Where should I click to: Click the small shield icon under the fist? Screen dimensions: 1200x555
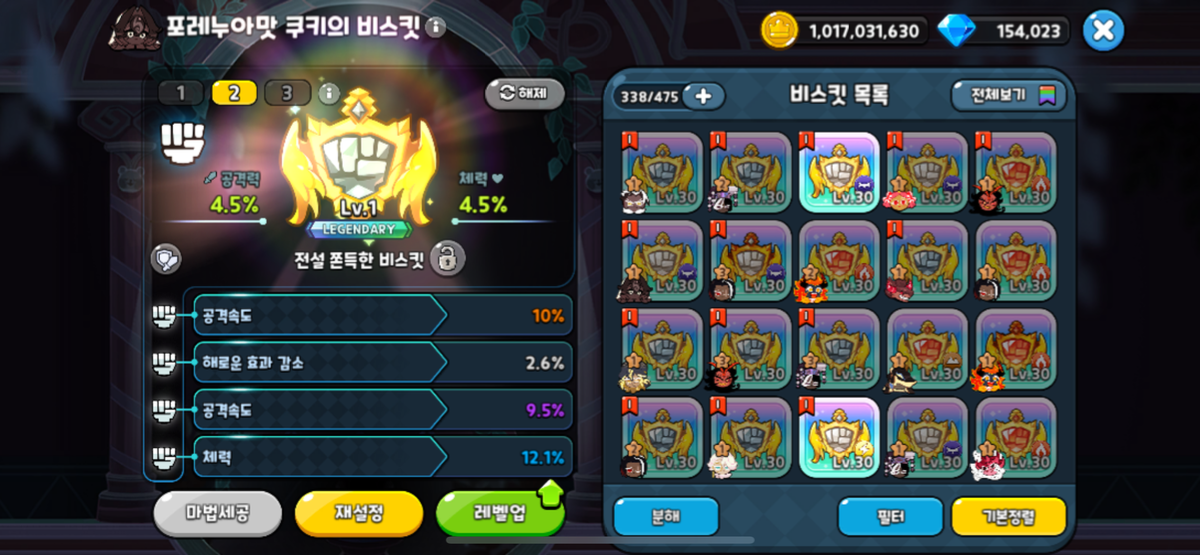click(x=165, y=258)
